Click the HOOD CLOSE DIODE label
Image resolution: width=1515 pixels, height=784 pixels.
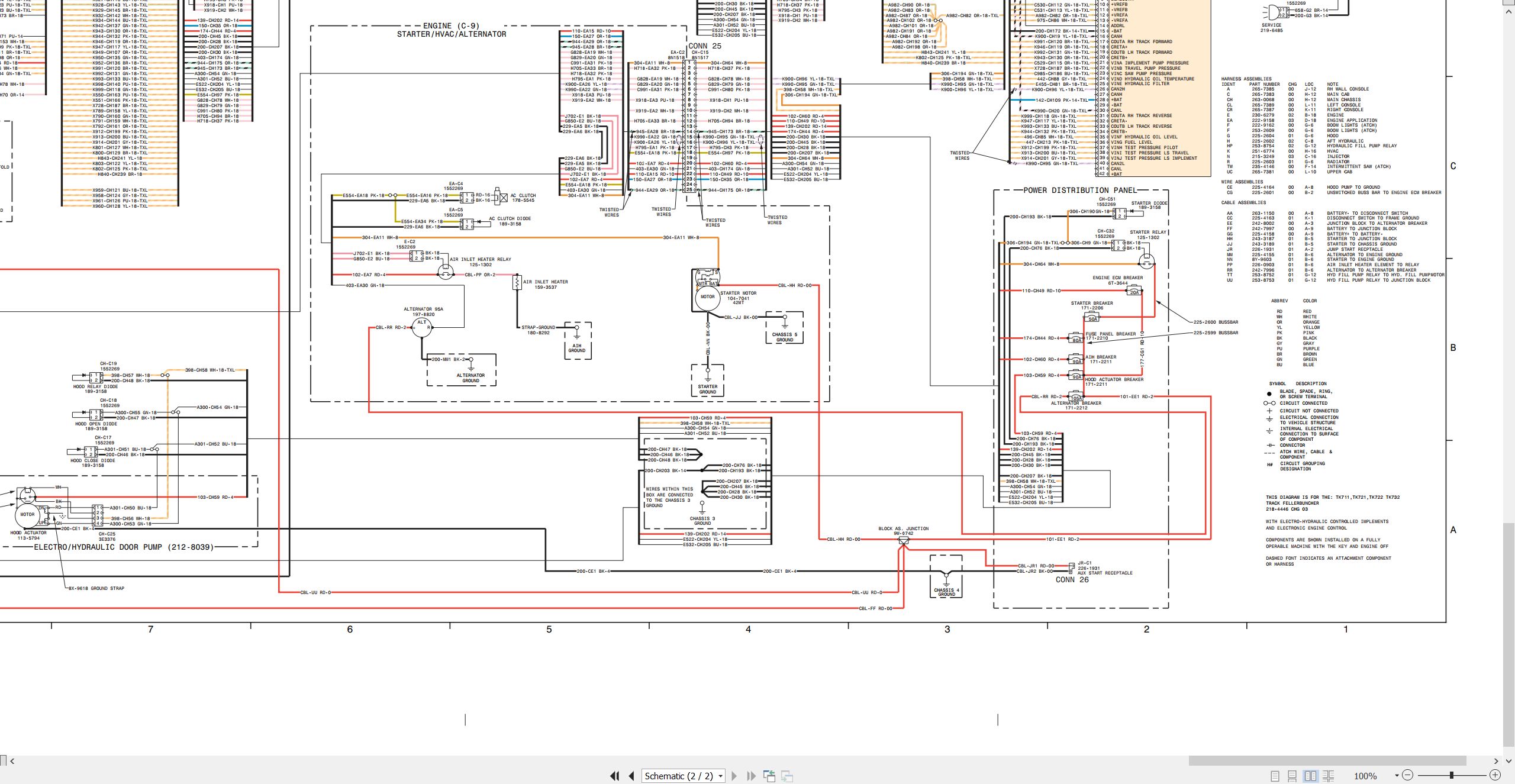click(93, 460)
